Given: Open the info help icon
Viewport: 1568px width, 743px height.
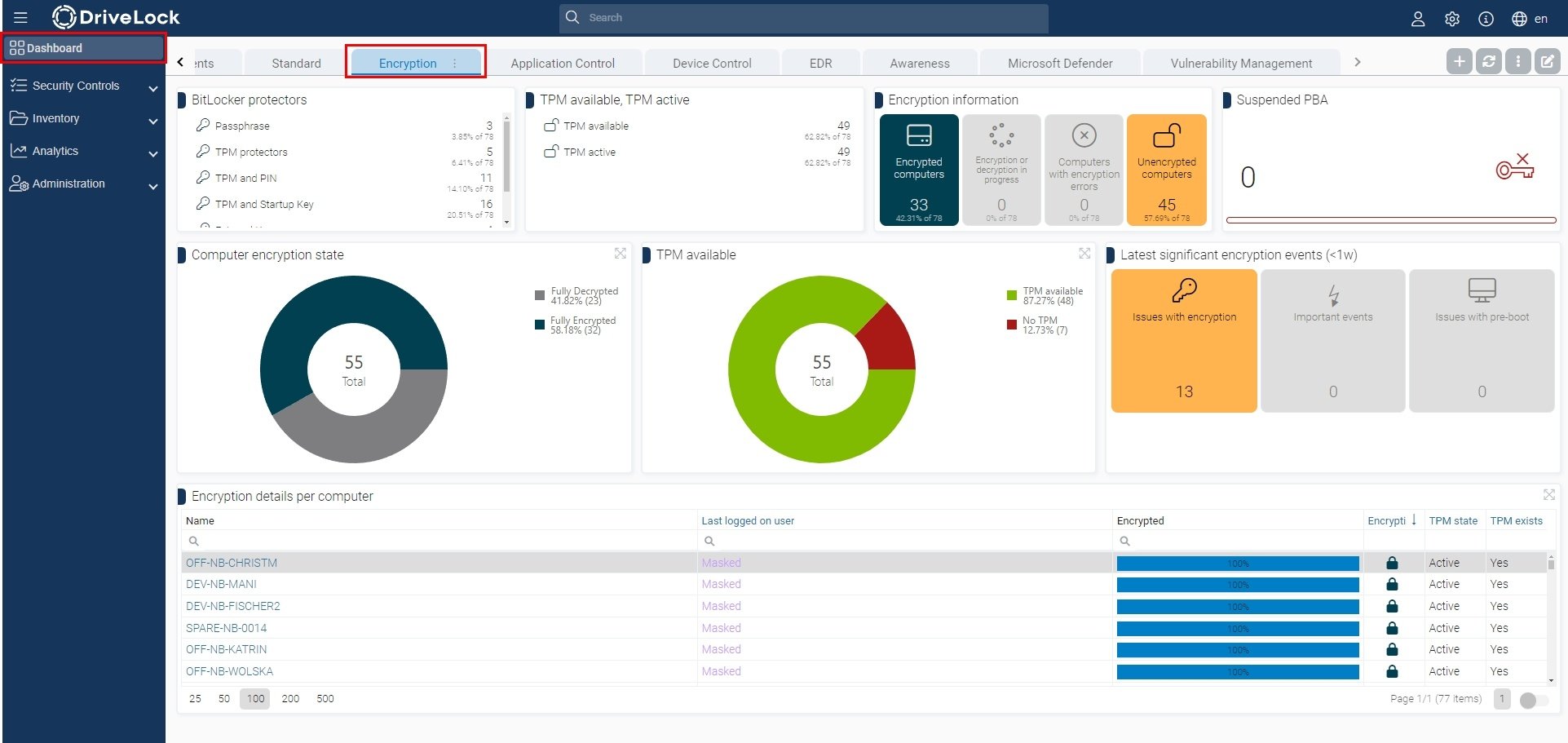Looking at the screenshot, I should tap(1486, 18).
